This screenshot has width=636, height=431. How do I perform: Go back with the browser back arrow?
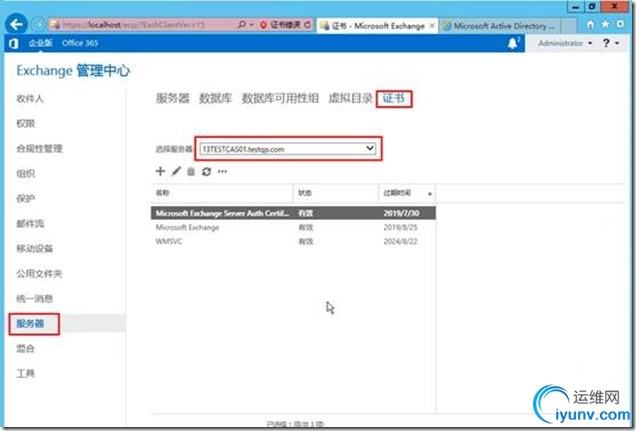tap(16, 24)
